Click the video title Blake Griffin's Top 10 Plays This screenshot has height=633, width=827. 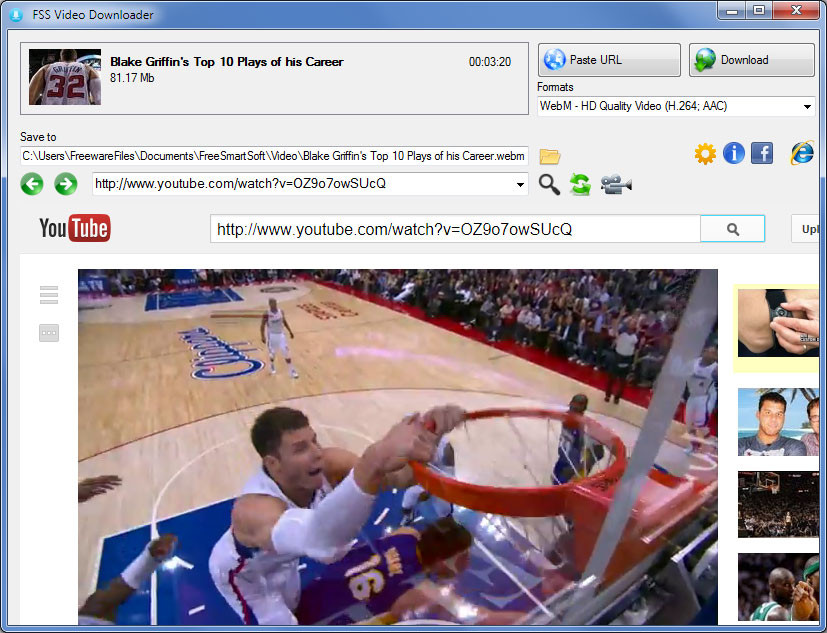point(227,62)
